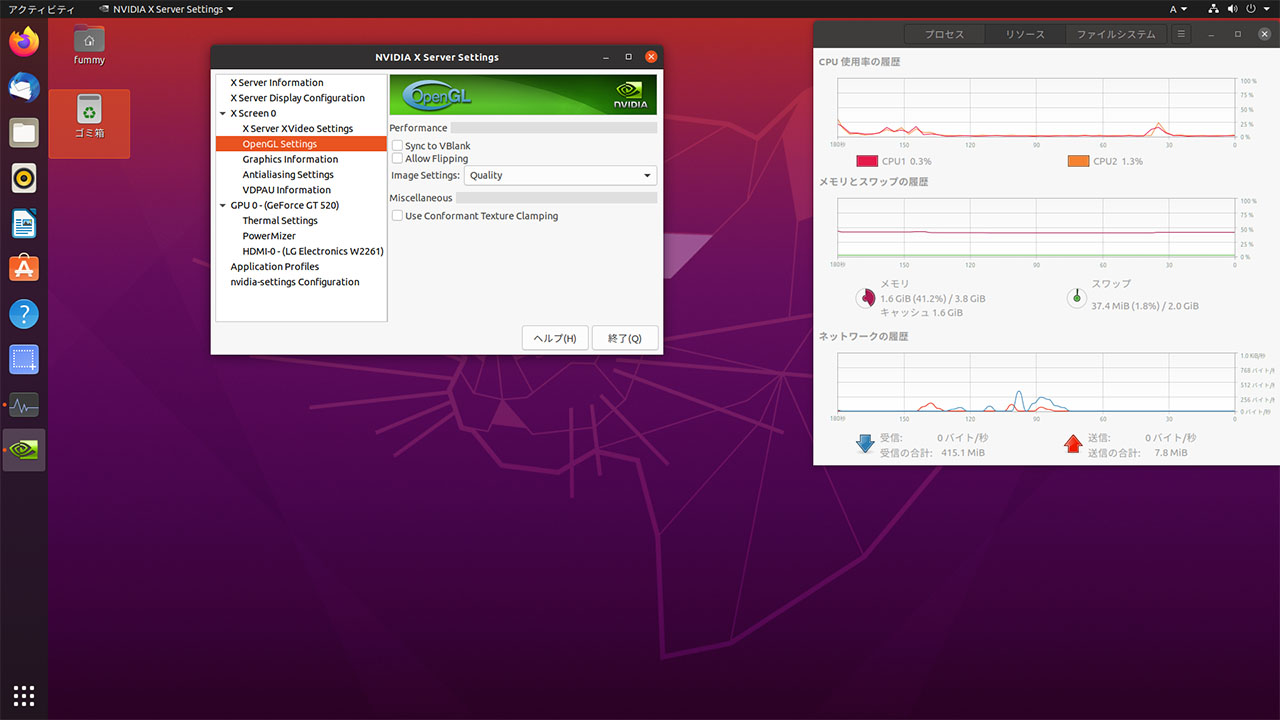Maximize the NVIDIA X Server Settings window
This screenshot has height=720, width=1280.
pos(628,57)
